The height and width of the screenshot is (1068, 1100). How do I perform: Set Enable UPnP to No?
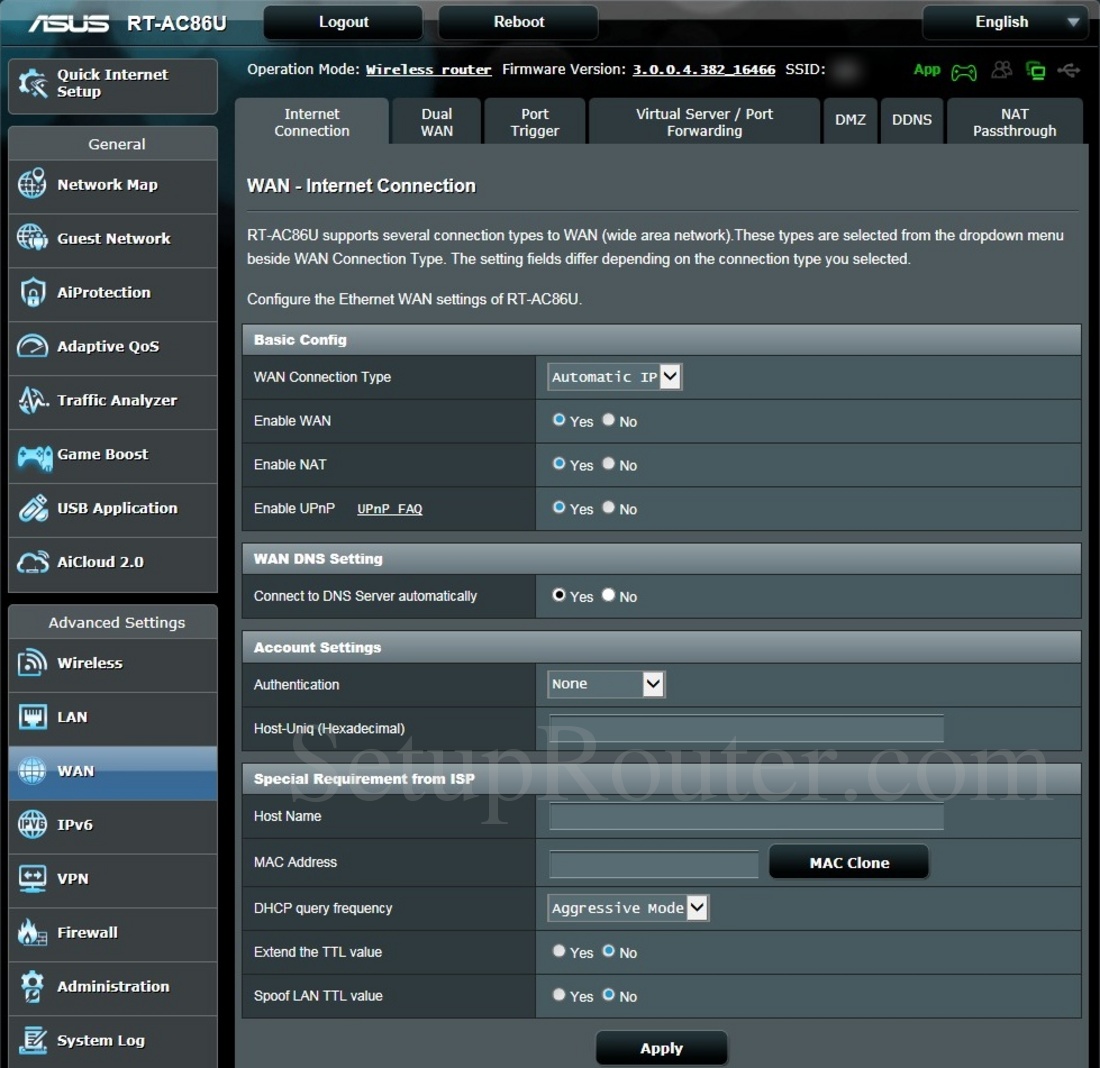[608, 508]
